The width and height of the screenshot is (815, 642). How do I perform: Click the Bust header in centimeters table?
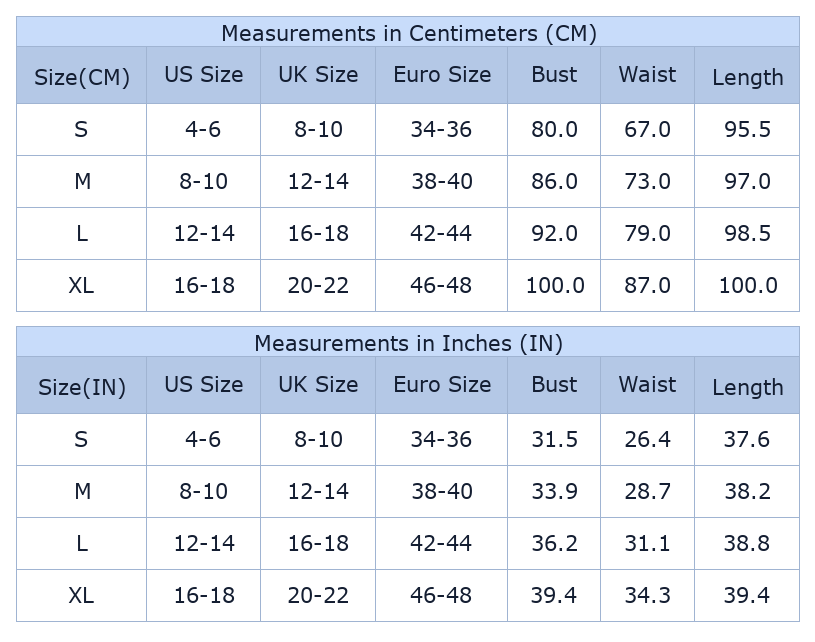(x=554, y=75)
